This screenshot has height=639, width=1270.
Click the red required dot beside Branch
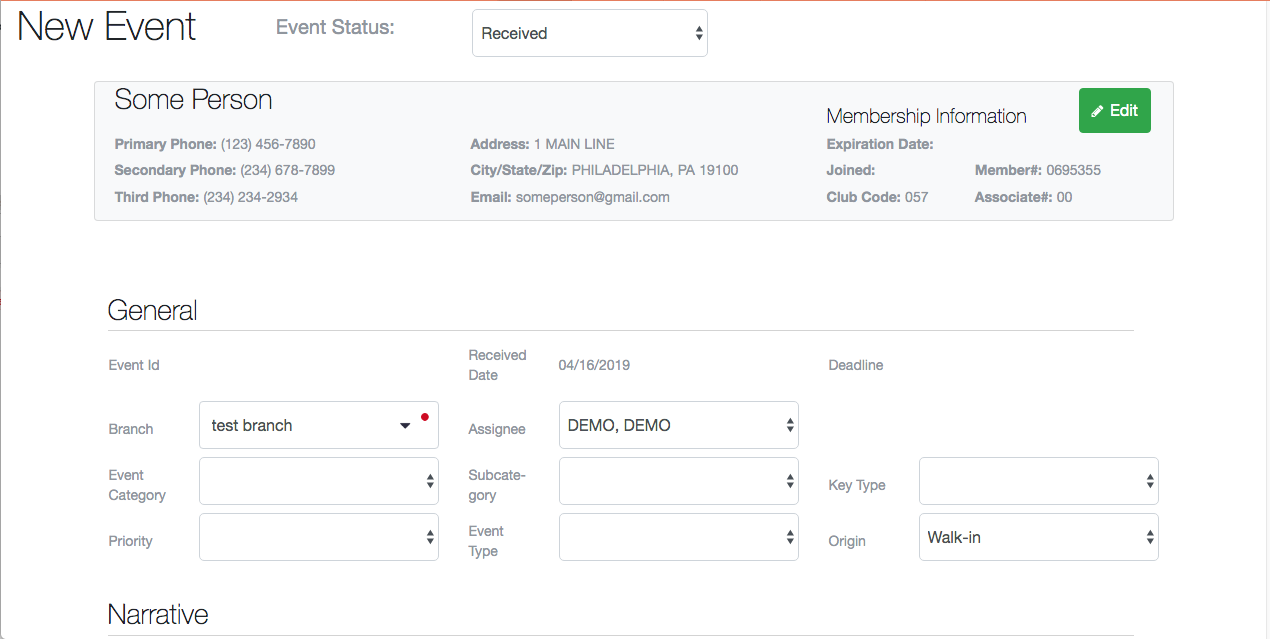point(425,416)
